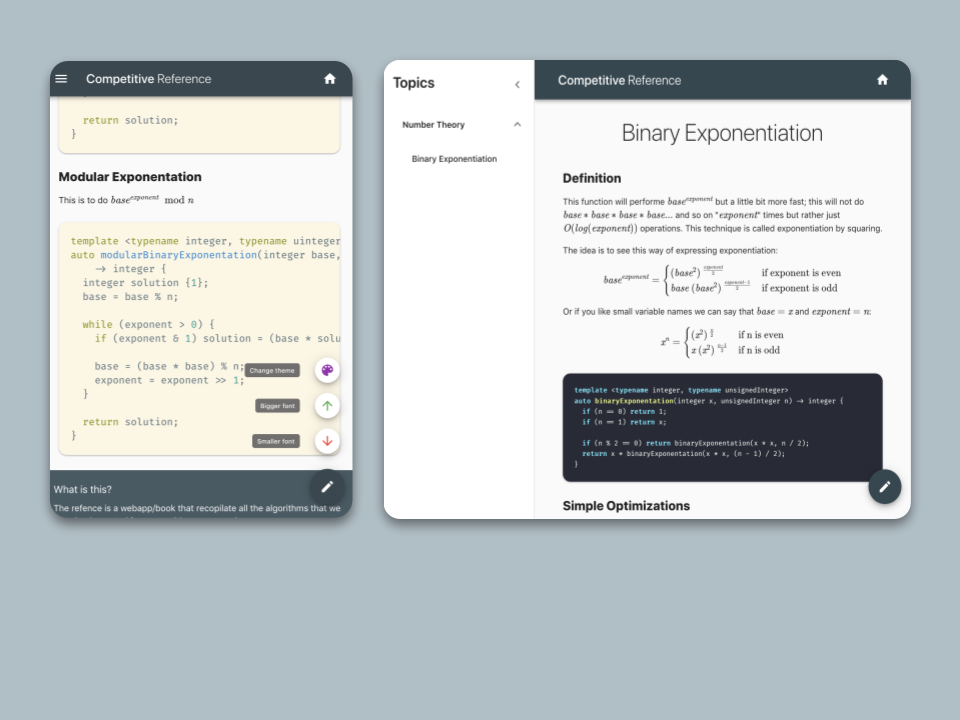This screenshot has width=960, height=720.
Task: Click the "What is this?" footer heading
Action: [x=83, y=489]
